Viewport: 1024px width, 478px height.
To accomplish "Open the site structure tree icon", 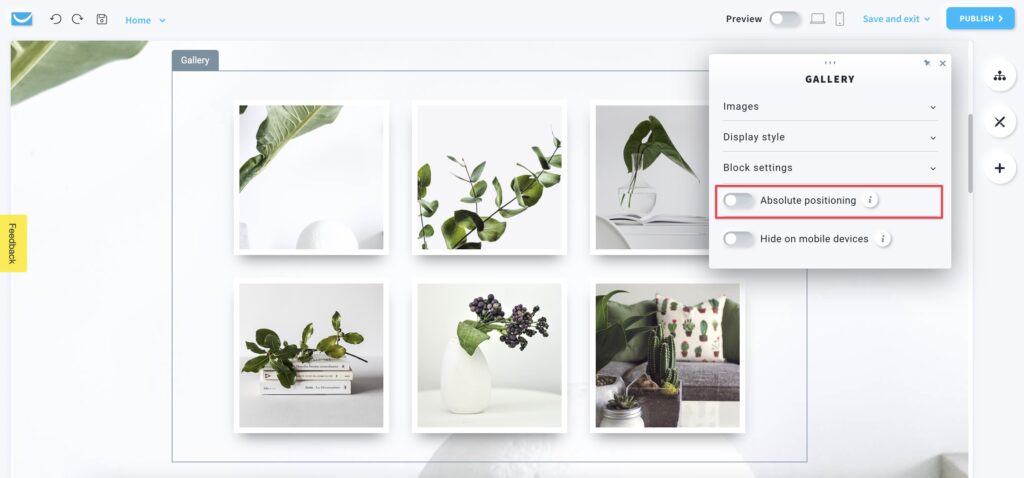I will [999, 76].
